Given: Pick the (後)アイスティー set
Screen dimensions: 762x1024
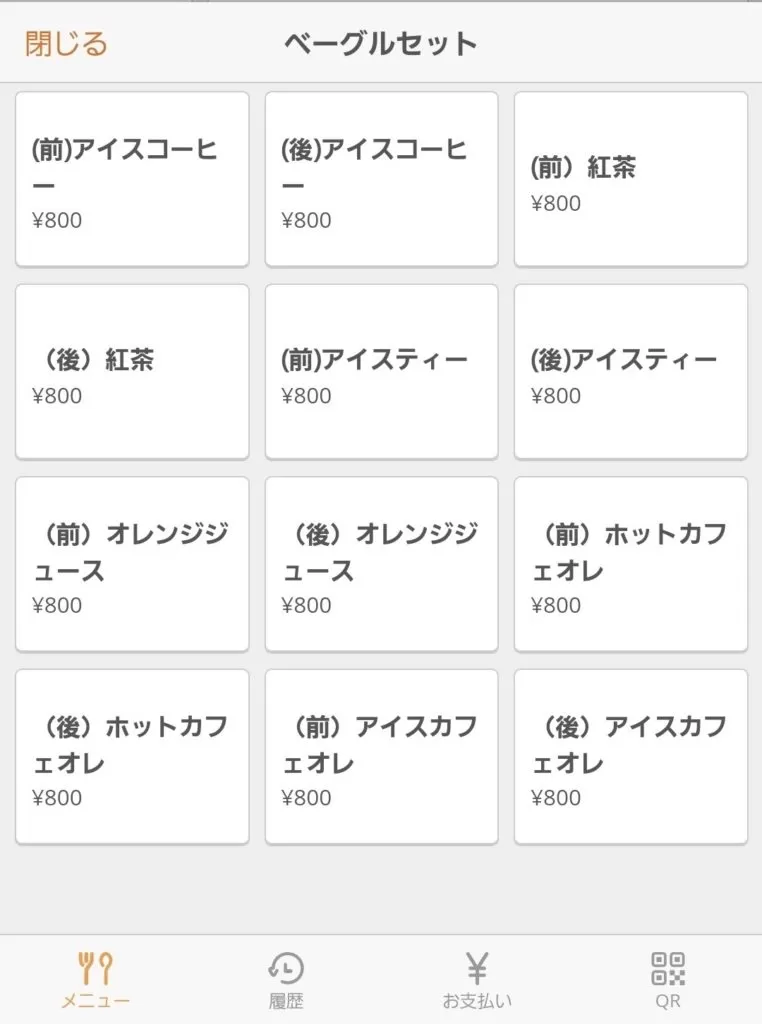Looking at the screenshot, I should (x=631, y=372).
